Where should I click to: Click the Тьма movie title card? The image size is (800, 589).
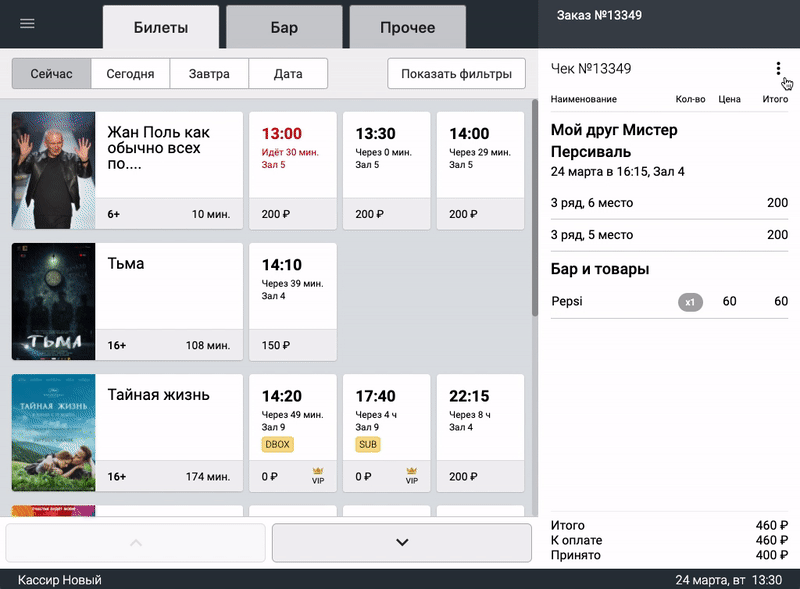(169, 302)
